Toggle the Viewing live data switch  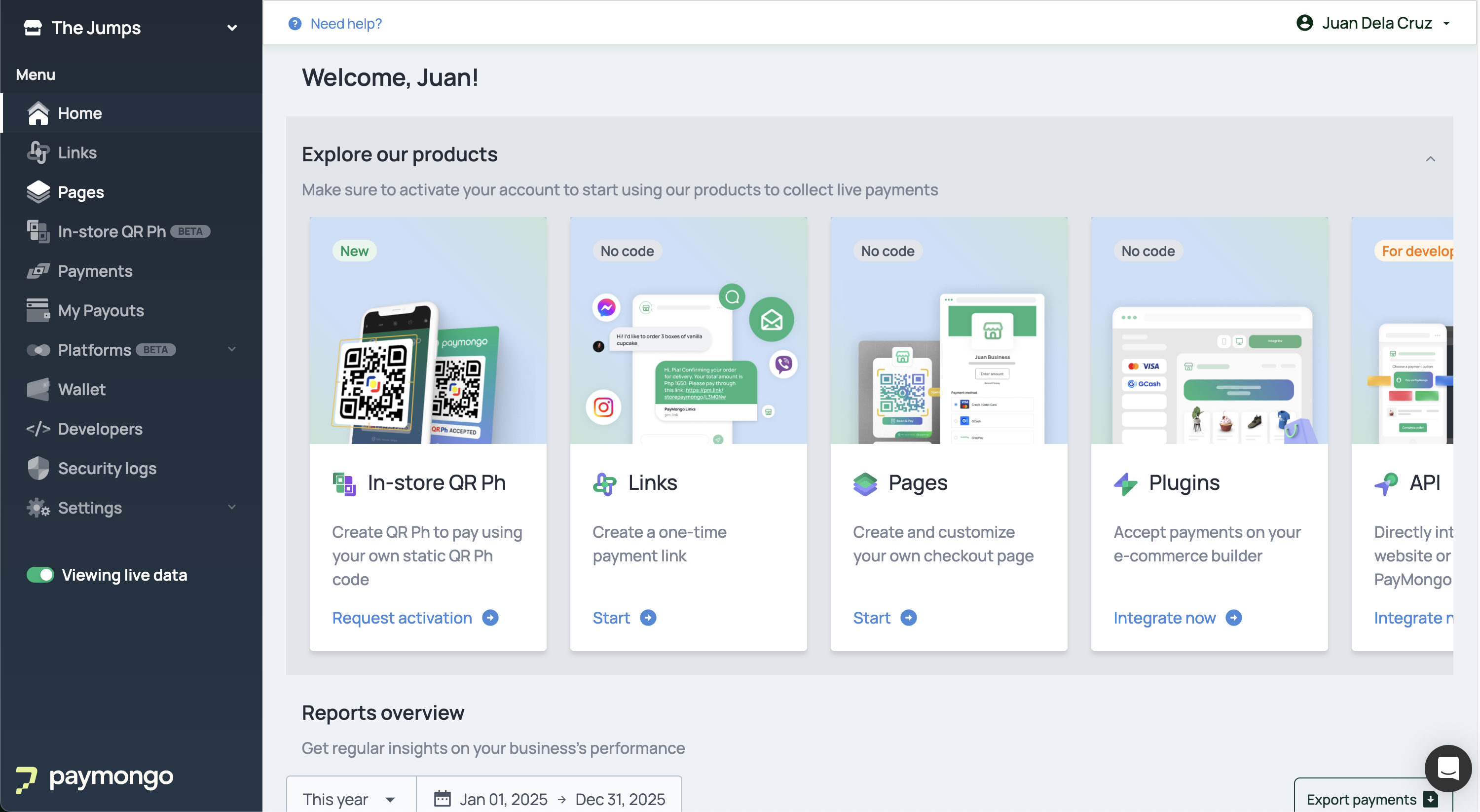[39, 575]
